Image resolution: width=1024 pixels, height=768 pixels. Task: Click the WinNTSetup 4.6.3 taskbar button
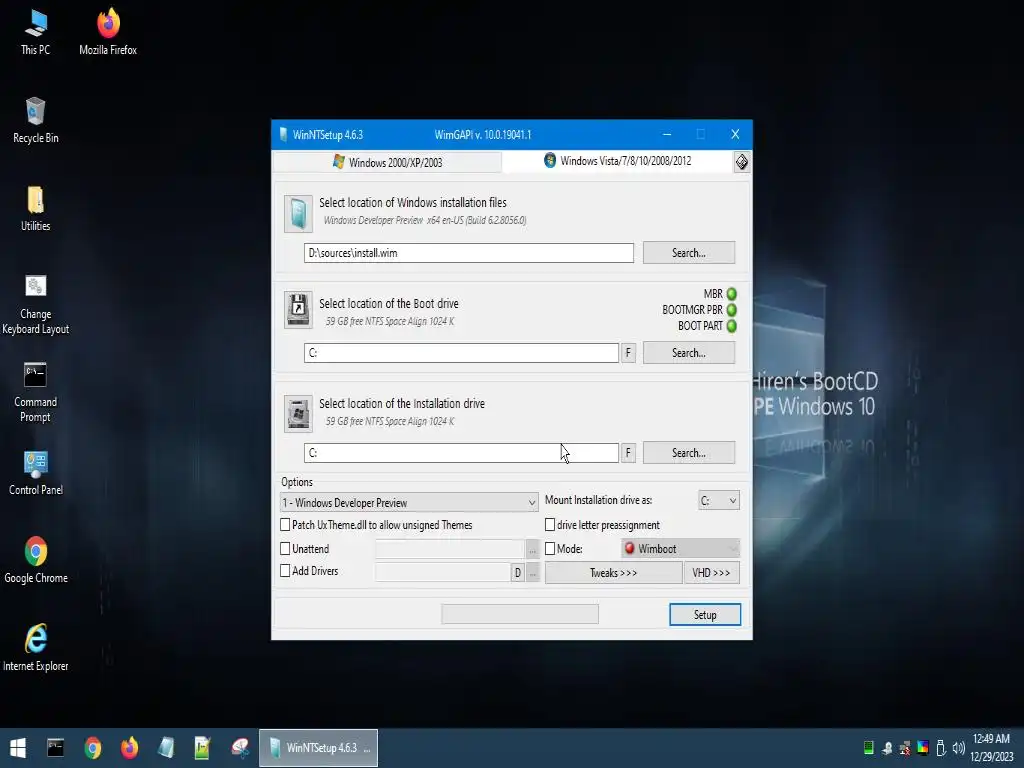[x=319, y=748]
